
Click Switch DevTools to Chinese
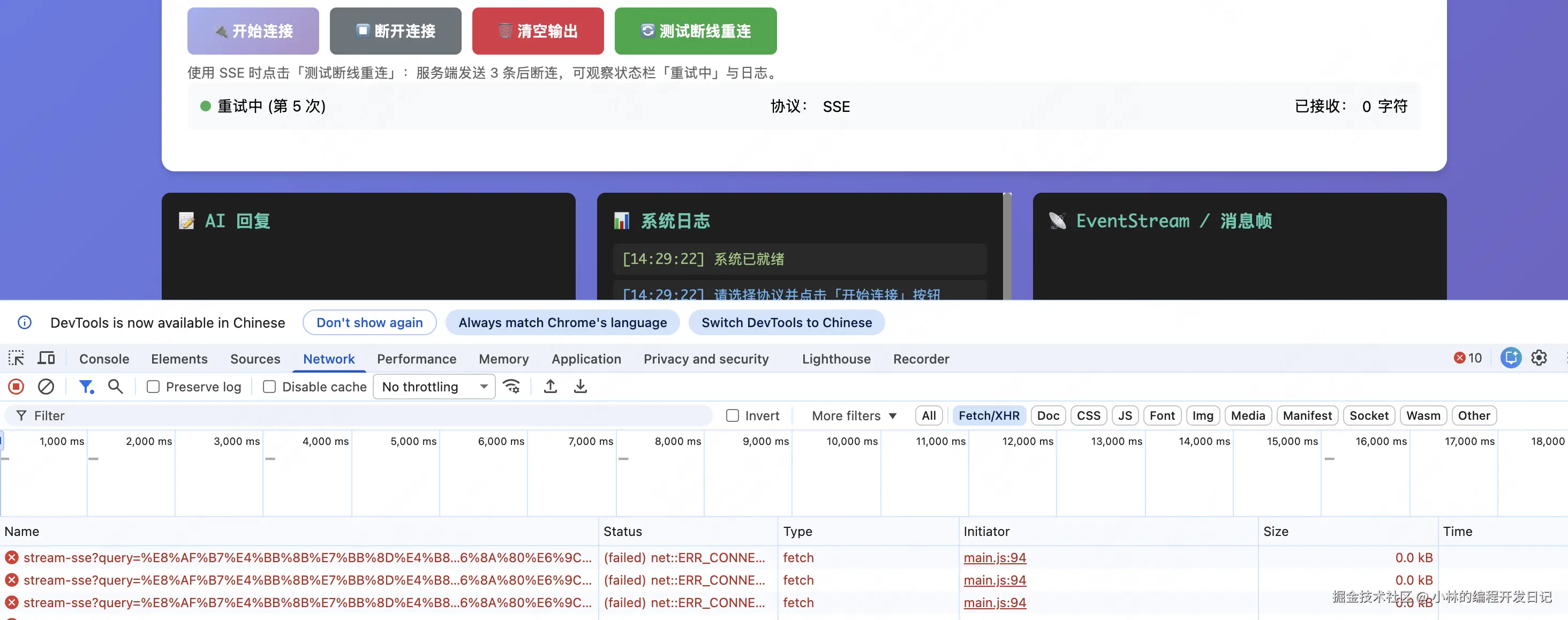tap(787, 322)
